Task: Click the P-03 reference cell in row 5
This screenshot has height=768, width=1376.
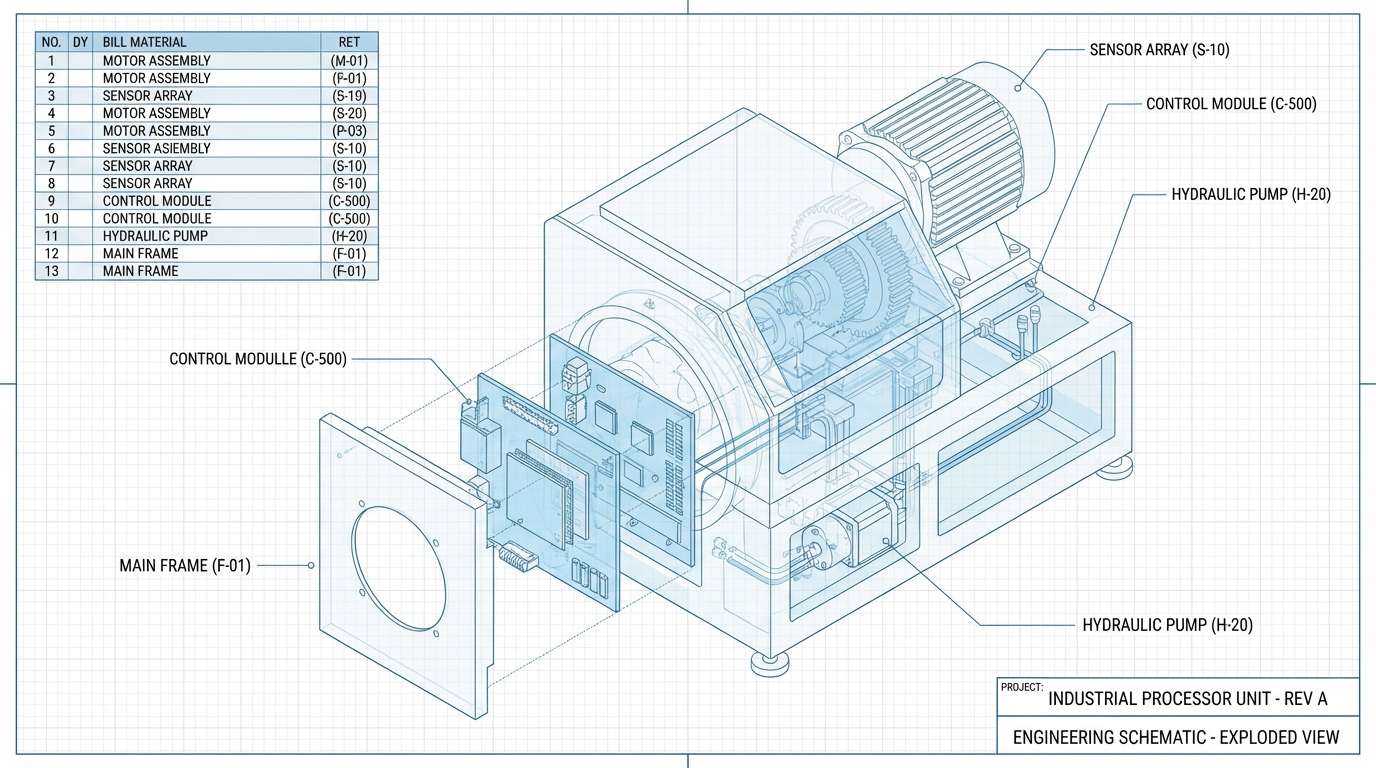Action: [349, 131]
